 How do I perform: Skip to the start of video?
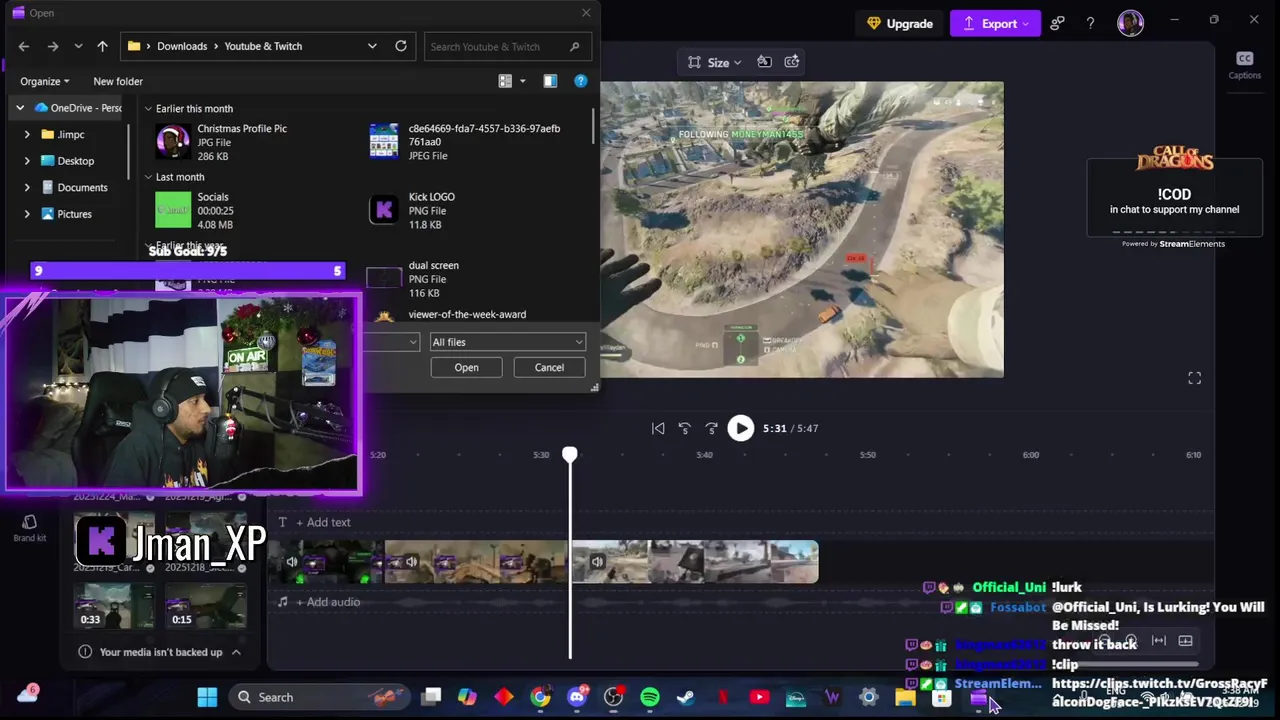coord(658,428)
